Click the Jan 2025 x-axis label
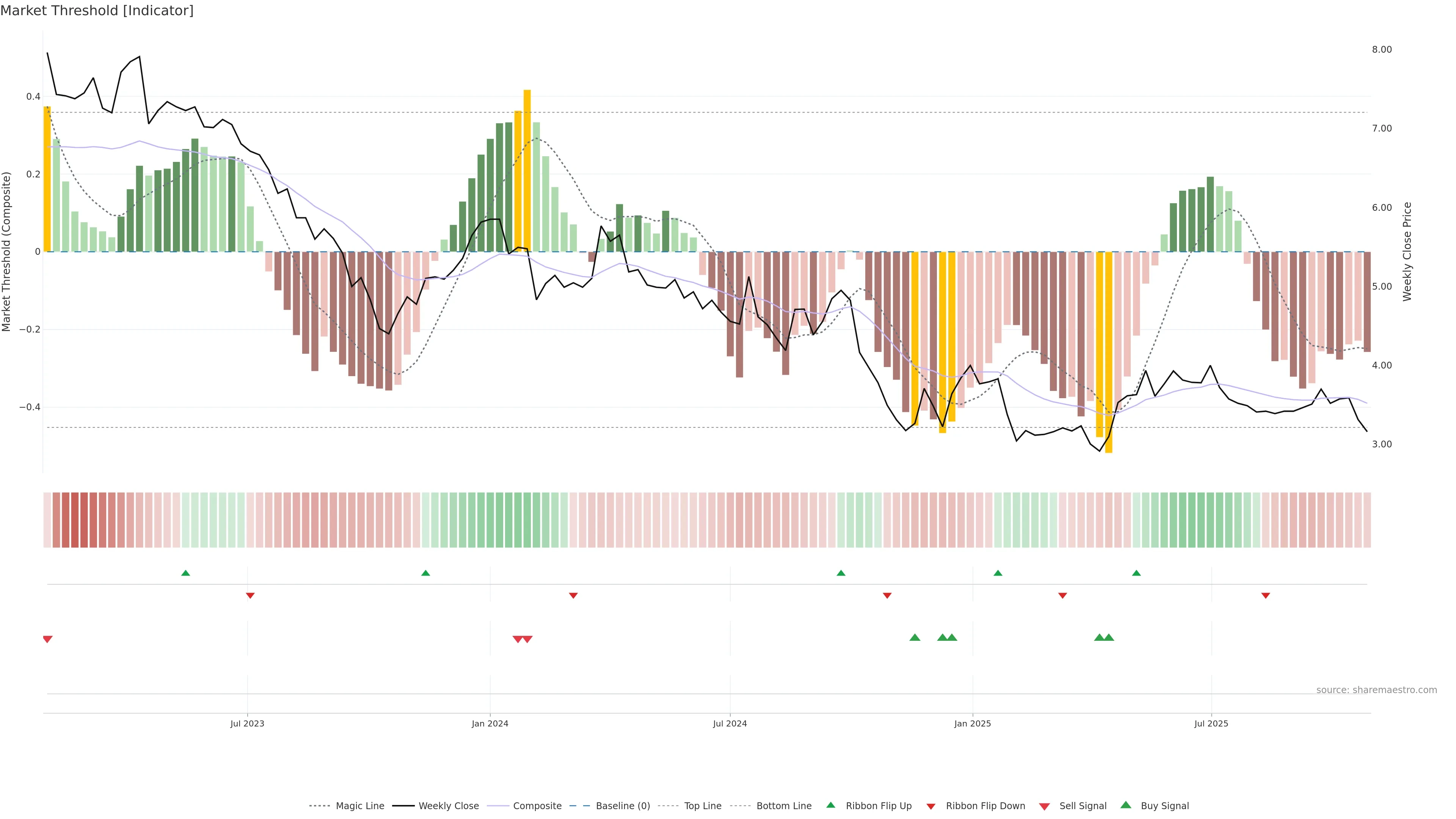 coord(972,723)
